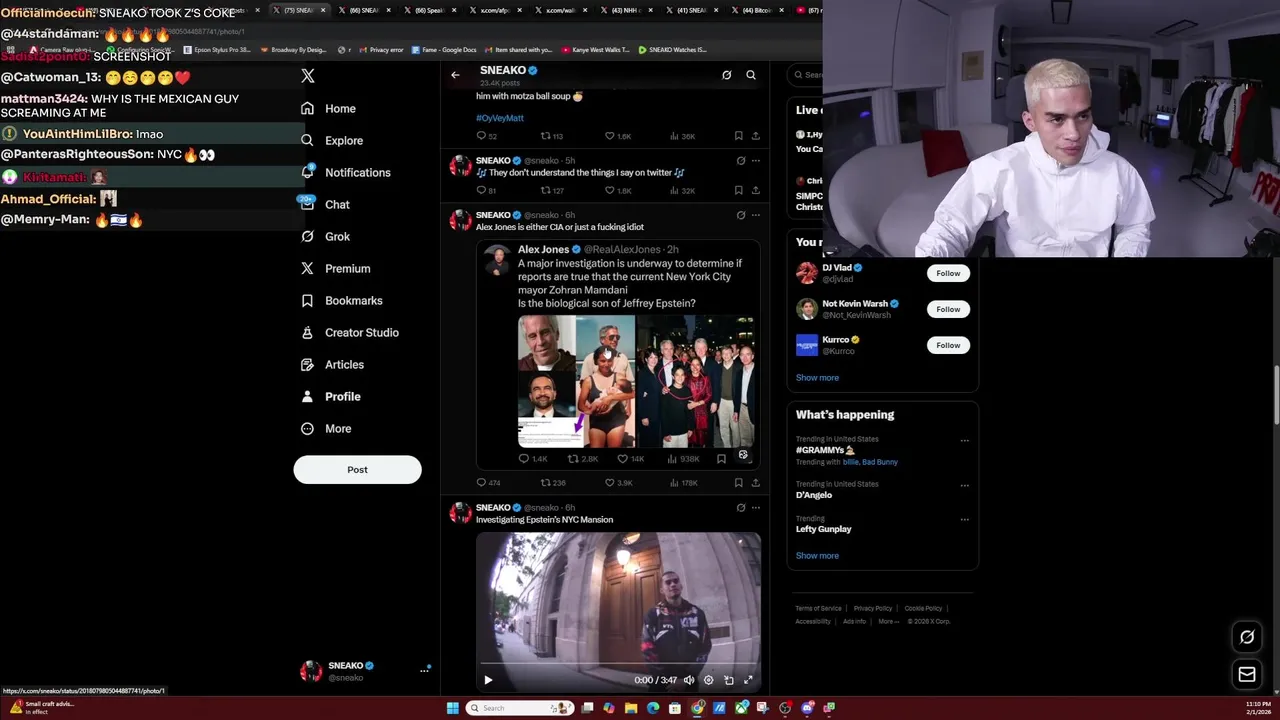The image size is (1280, 720).
Task: Open Profile in the sidebar
Action: coord(330,396)
